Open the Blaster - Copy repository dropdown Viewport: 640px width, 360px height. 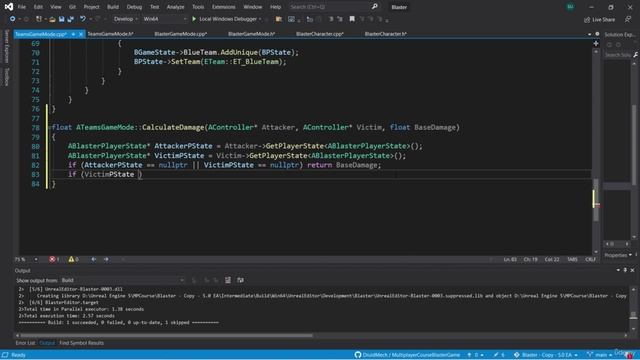(546, 355)
